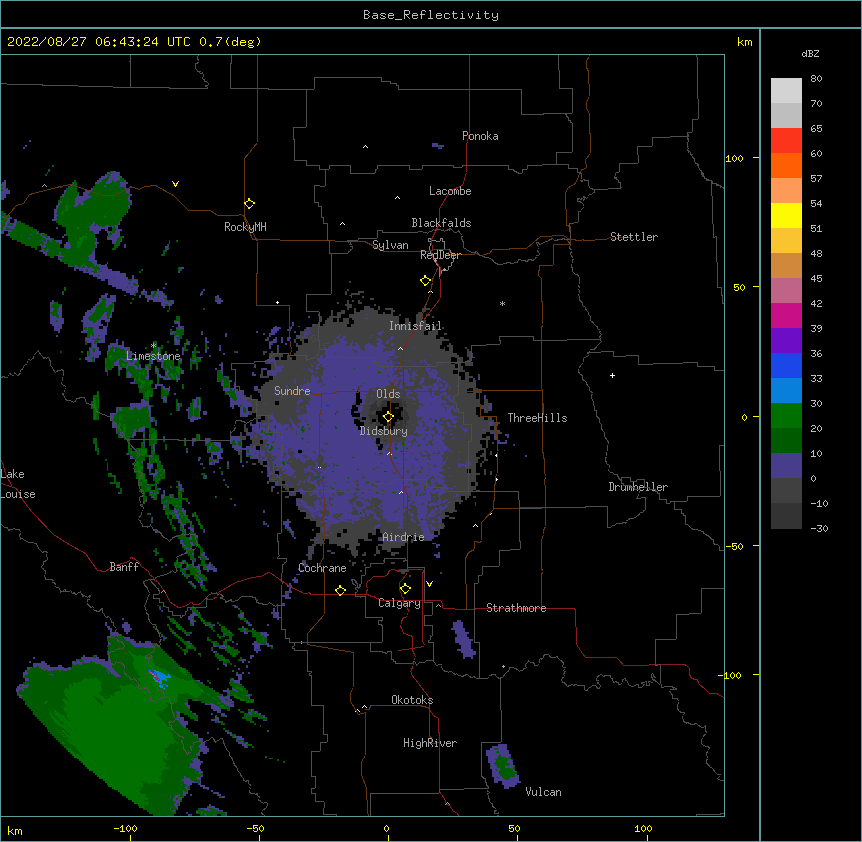Select the 60 dBZ orange legend swatch
This screenshot has width=862, height=842.
click(786, 165)
